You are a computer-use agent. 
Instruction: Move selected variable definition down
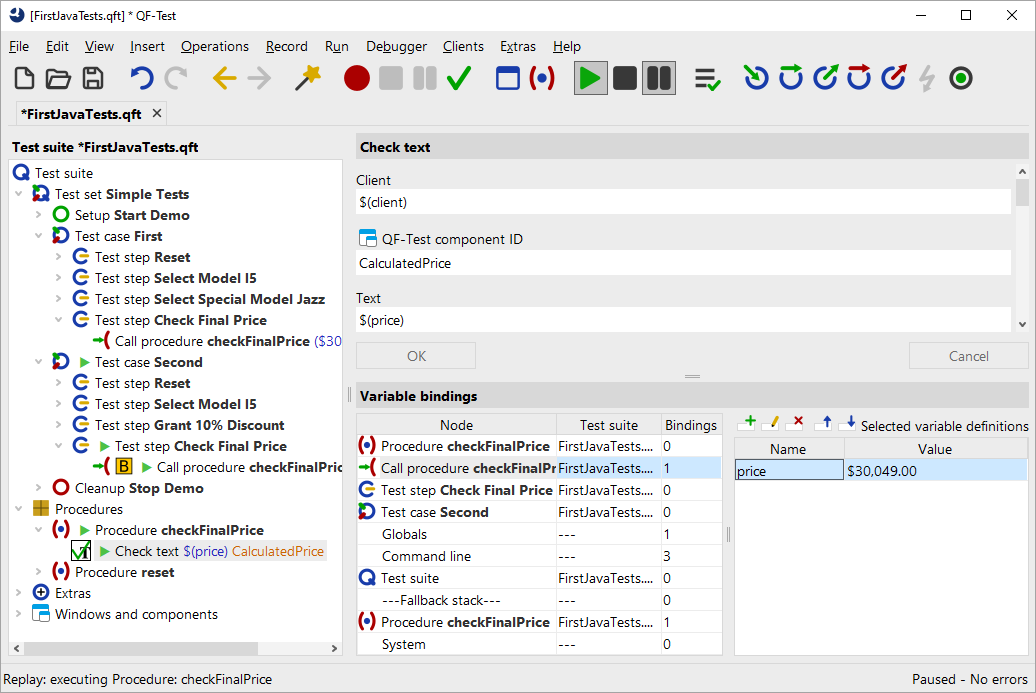click(848, 423)
